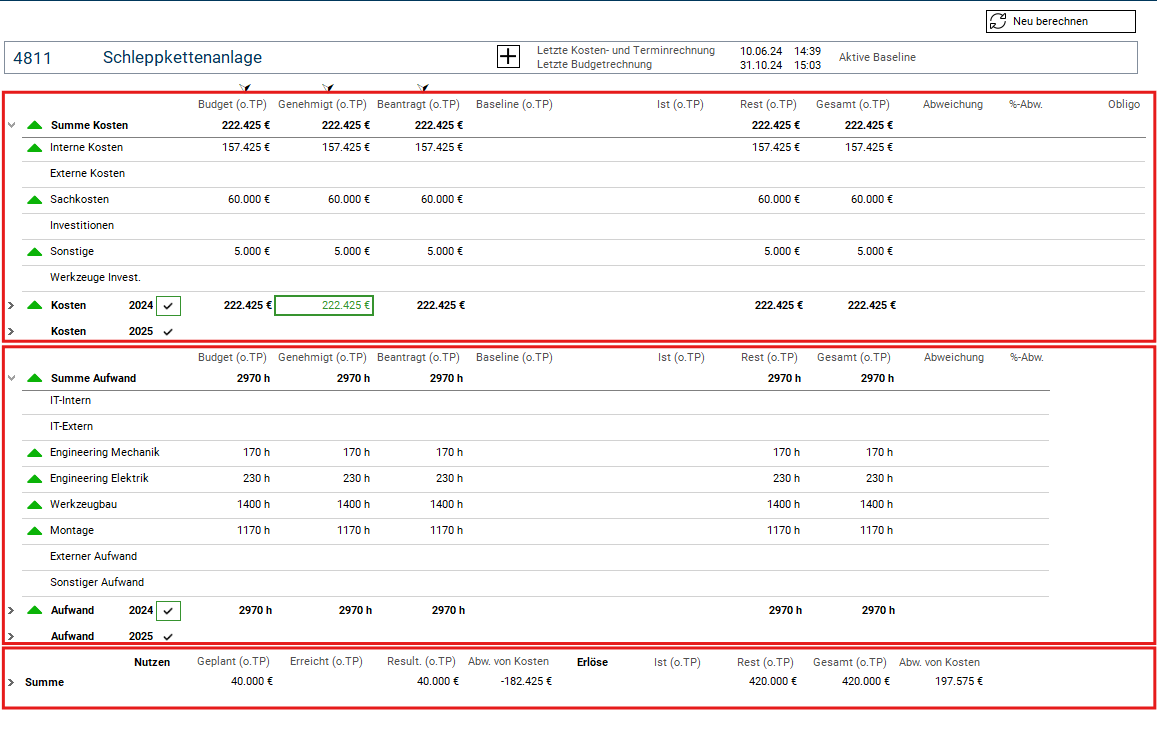The image size is (1157, 738).
Task: Click the plus icon beside Schleppkettenanlage
Action: (x=508, y=57)
